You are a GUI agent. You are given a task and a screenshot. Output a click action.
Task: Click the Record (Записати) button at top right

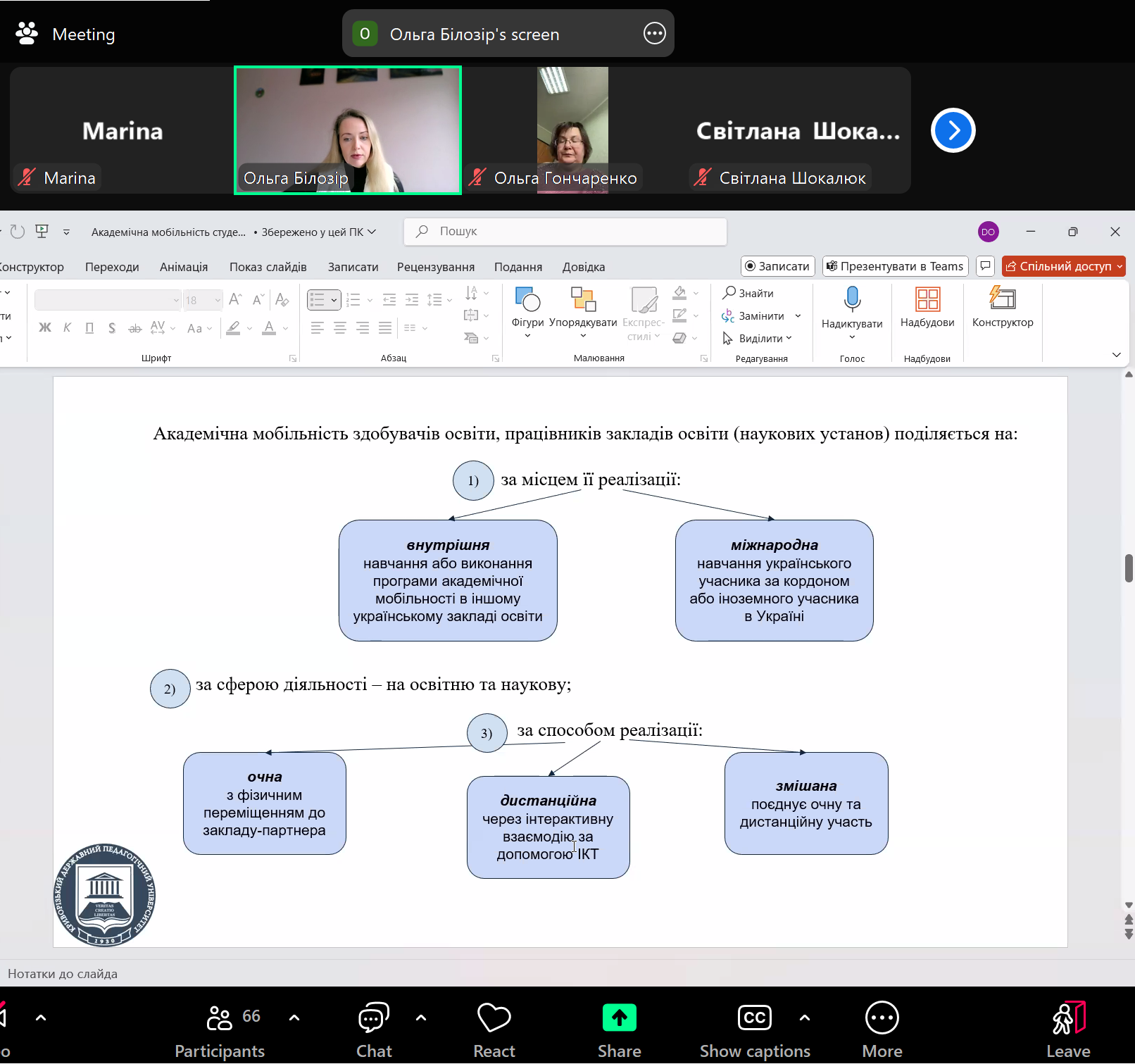[x=777, y=266]
